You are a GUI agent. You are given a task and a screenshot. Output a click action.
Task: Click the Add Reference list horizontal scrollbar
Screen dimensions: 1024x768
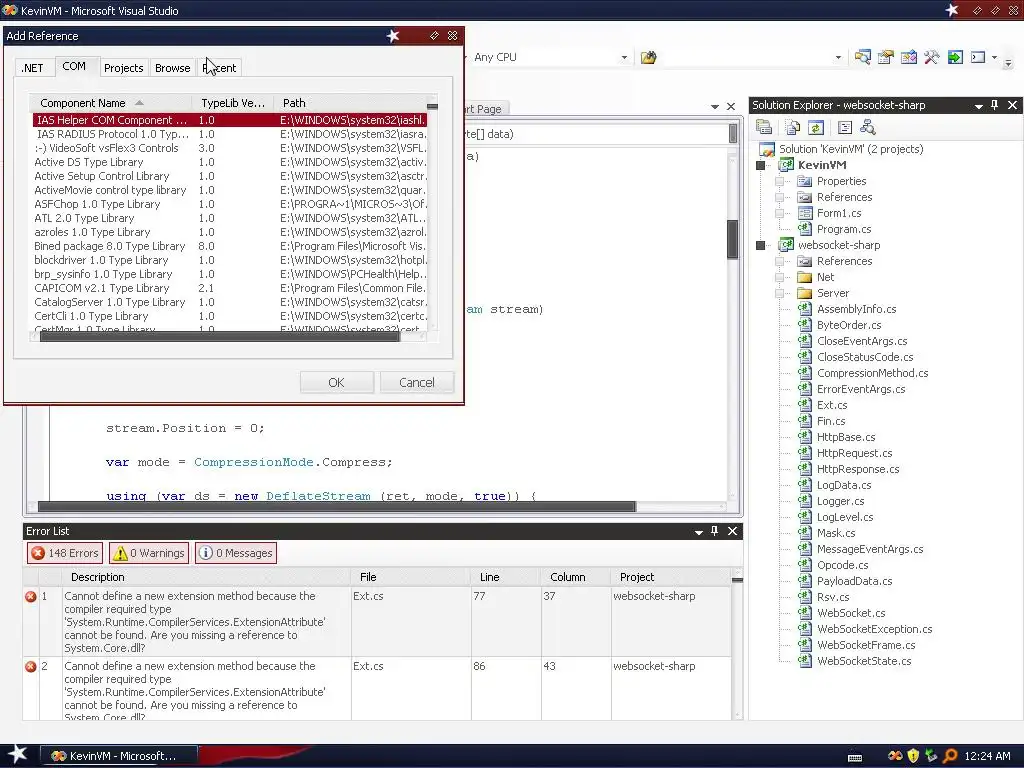pos(219,336)
